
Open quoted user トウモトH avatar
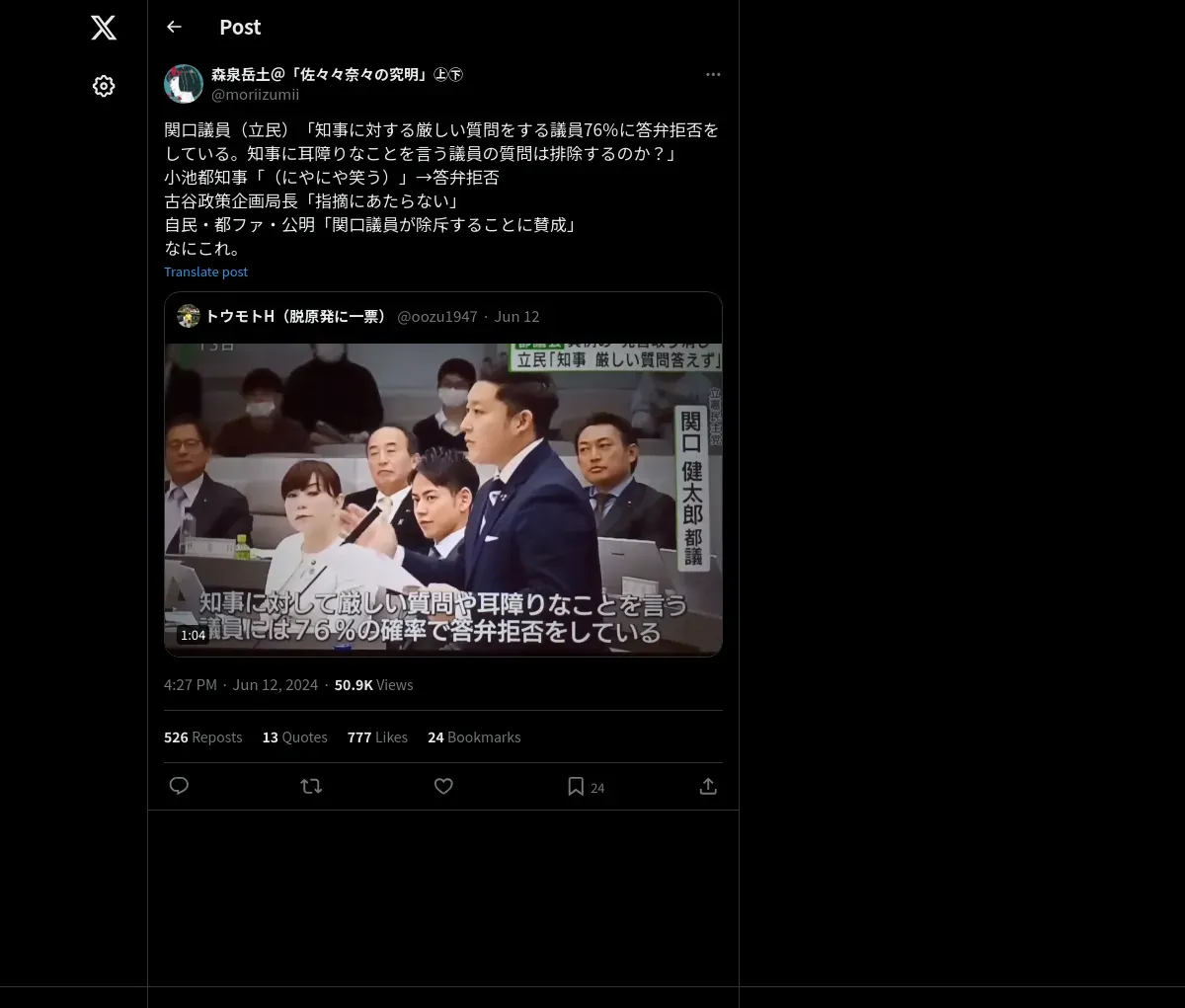[x=188, y=316]
